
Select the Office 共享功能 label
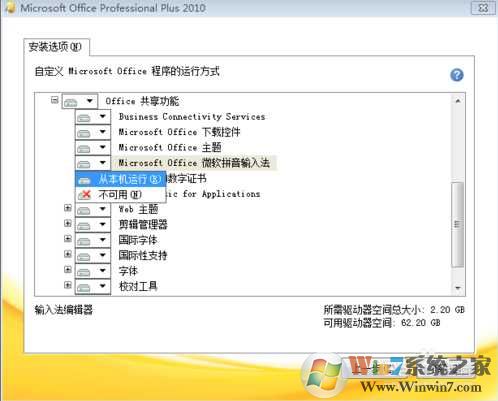point(142,101)
